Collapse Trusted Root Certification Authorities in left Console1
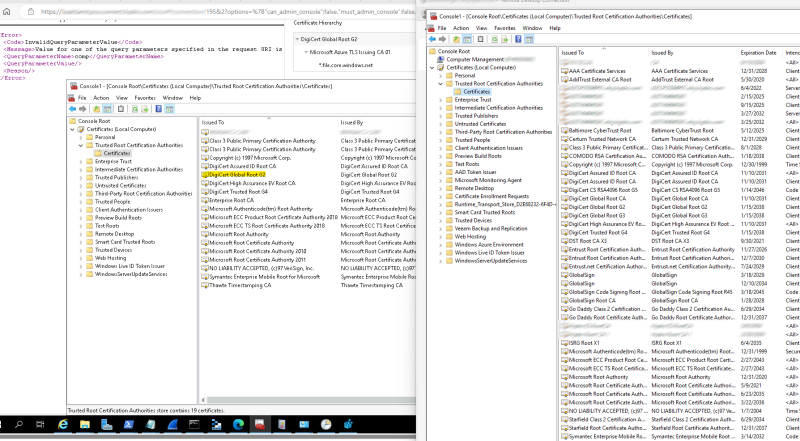800x441 pixels. tap(81, 145)
